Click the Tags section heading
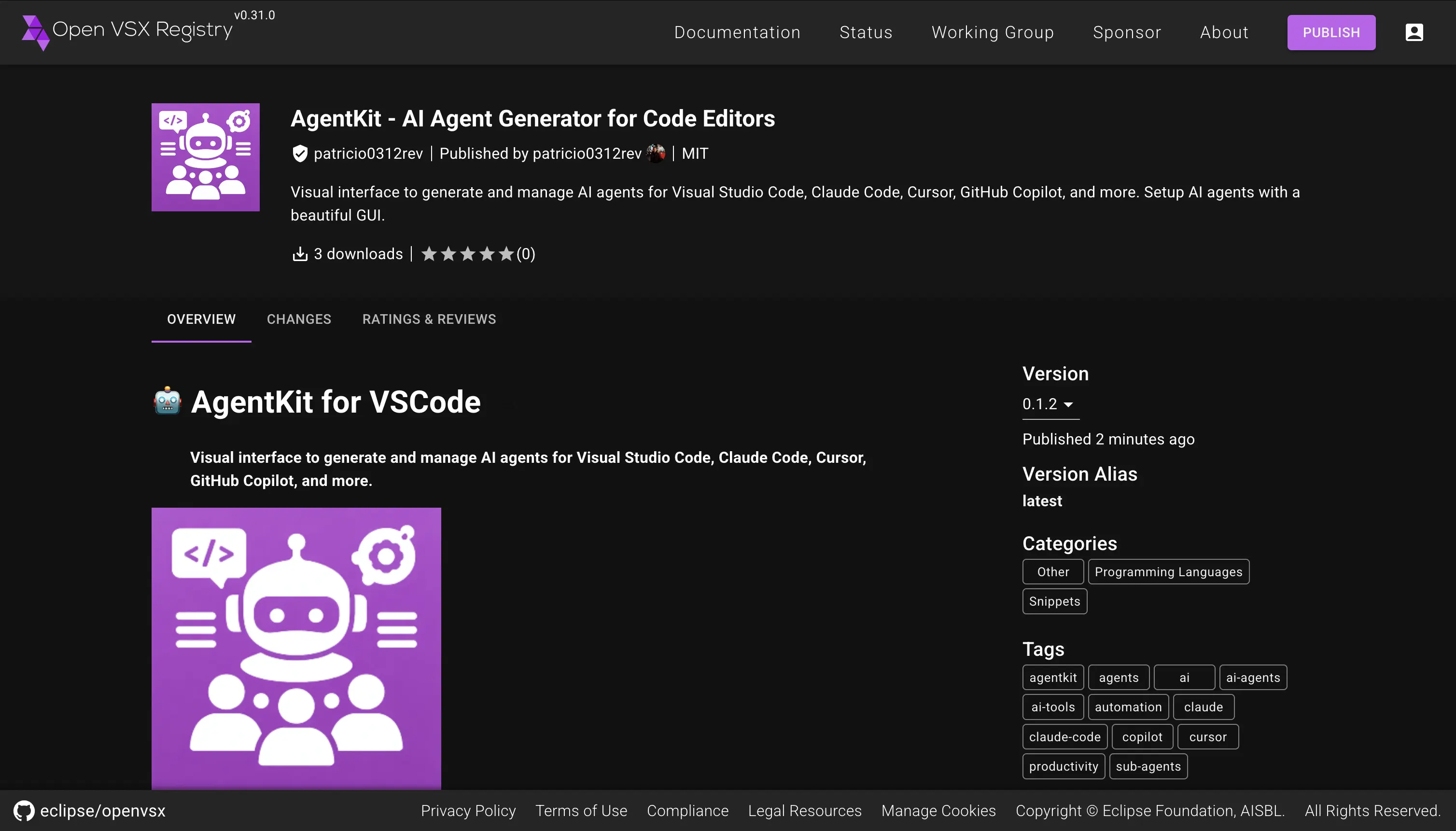1456x831 pixels. [x=1043, y=649]
